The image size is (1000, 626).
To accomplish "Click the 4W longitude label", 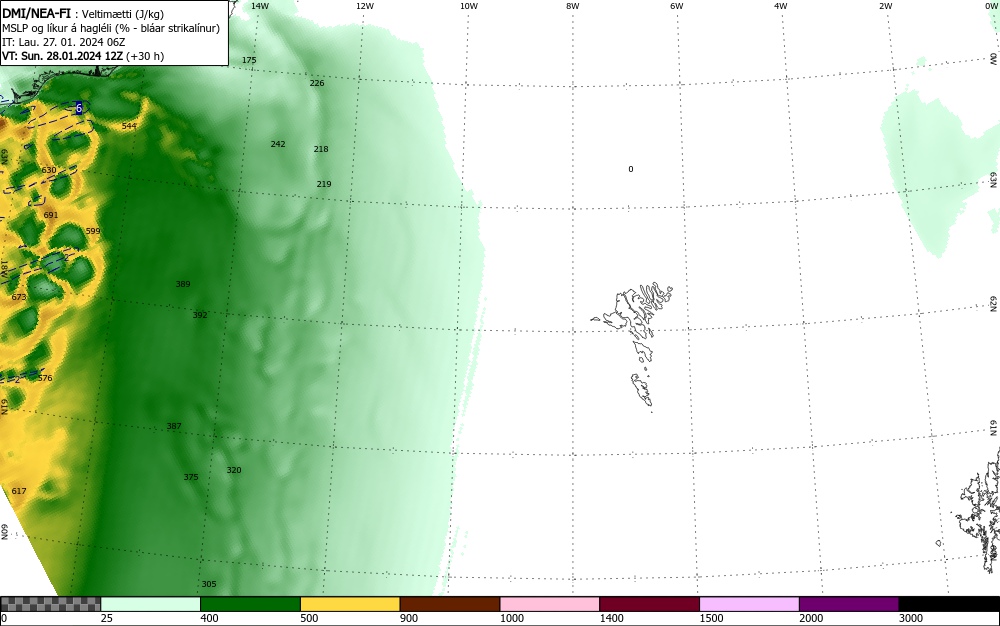I will (781, 6).
